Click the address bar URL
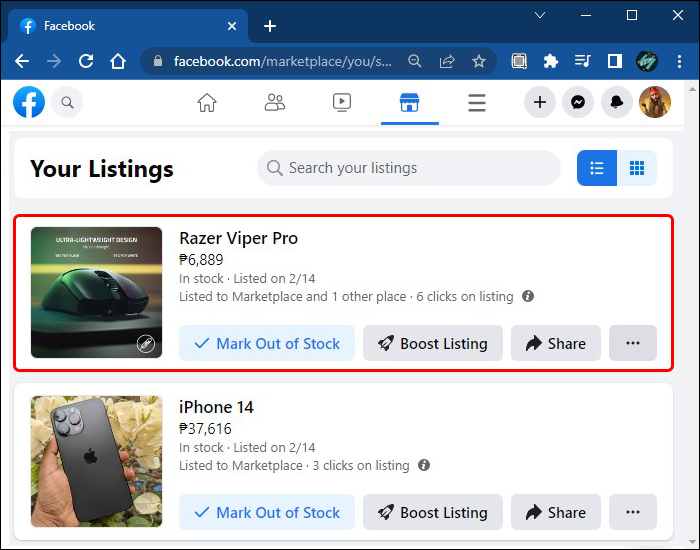The image size is (700, 550). tap(283, 61)
